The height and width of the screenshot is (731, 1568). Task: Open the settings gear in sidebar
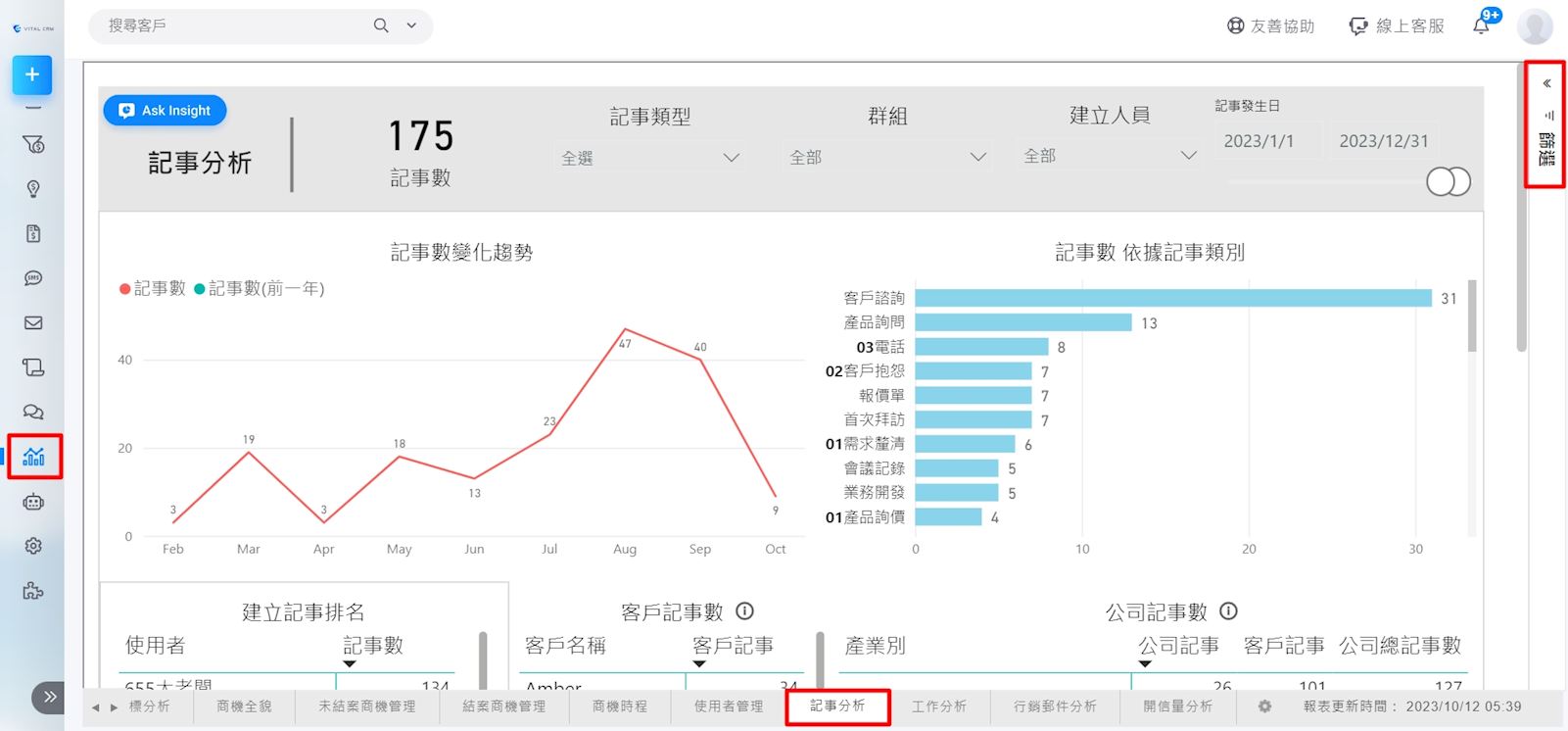point(33,546)
